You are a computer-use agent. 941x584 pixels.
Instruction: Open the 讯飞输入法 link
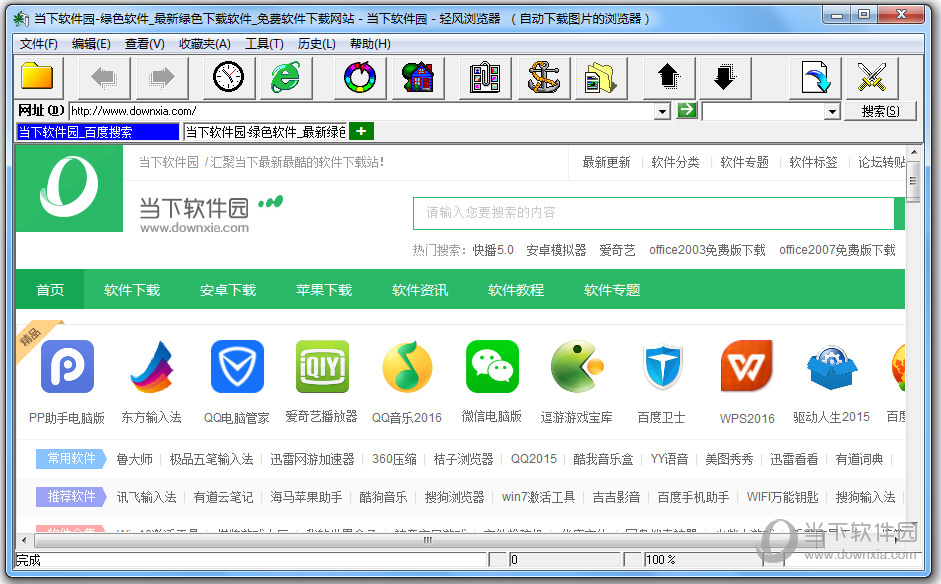(x=146, y=497)
